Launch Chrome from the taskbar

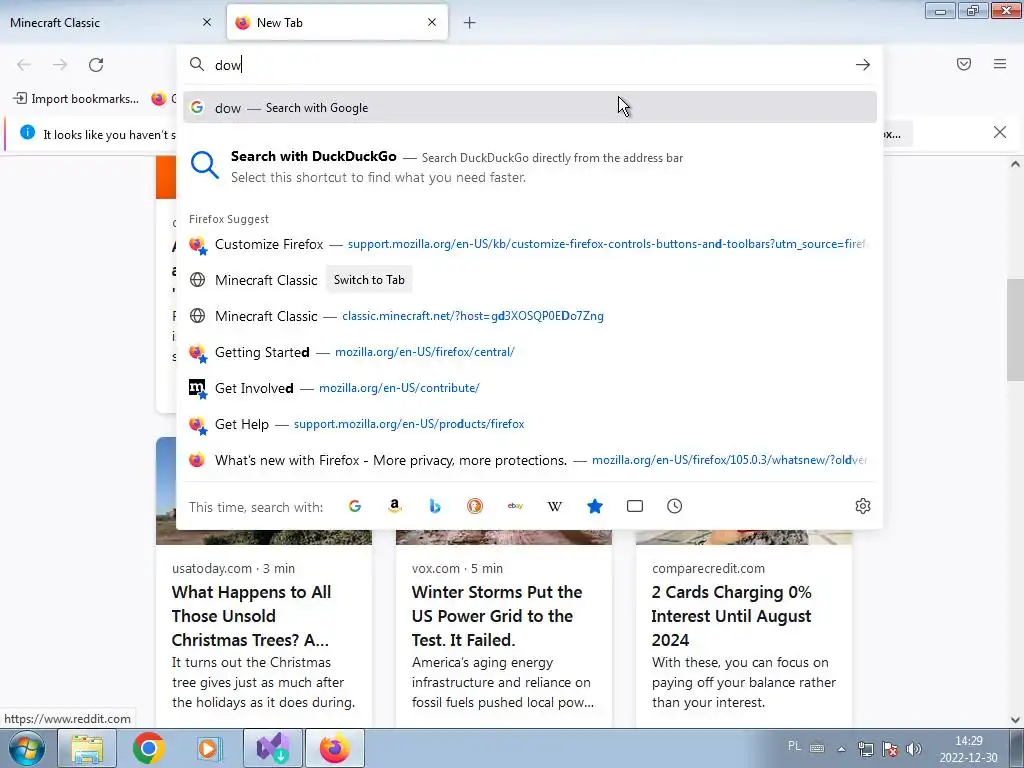[148, 748]
